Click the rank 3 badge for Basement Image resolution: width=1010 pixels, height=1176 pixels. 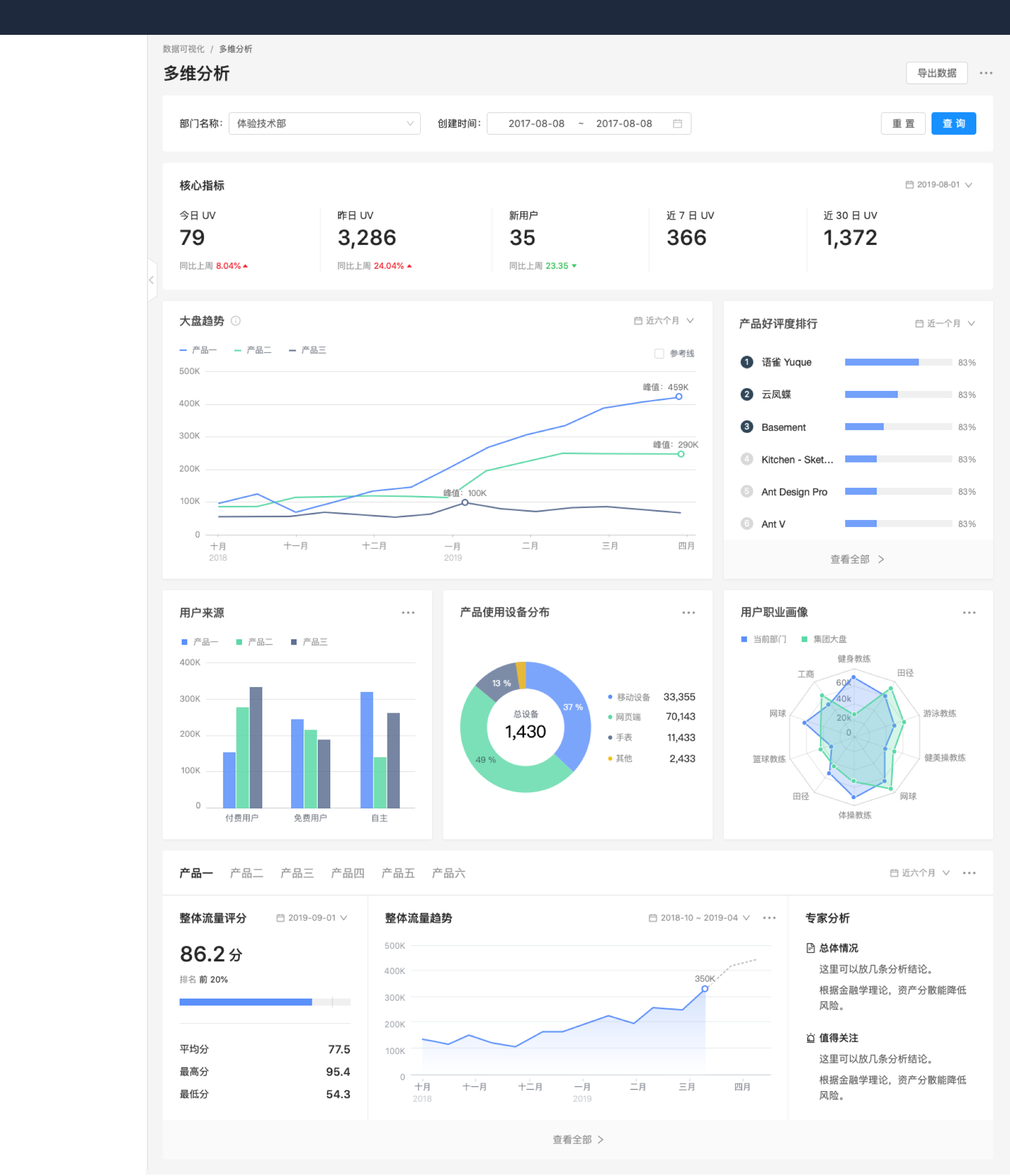pos(747,427)
